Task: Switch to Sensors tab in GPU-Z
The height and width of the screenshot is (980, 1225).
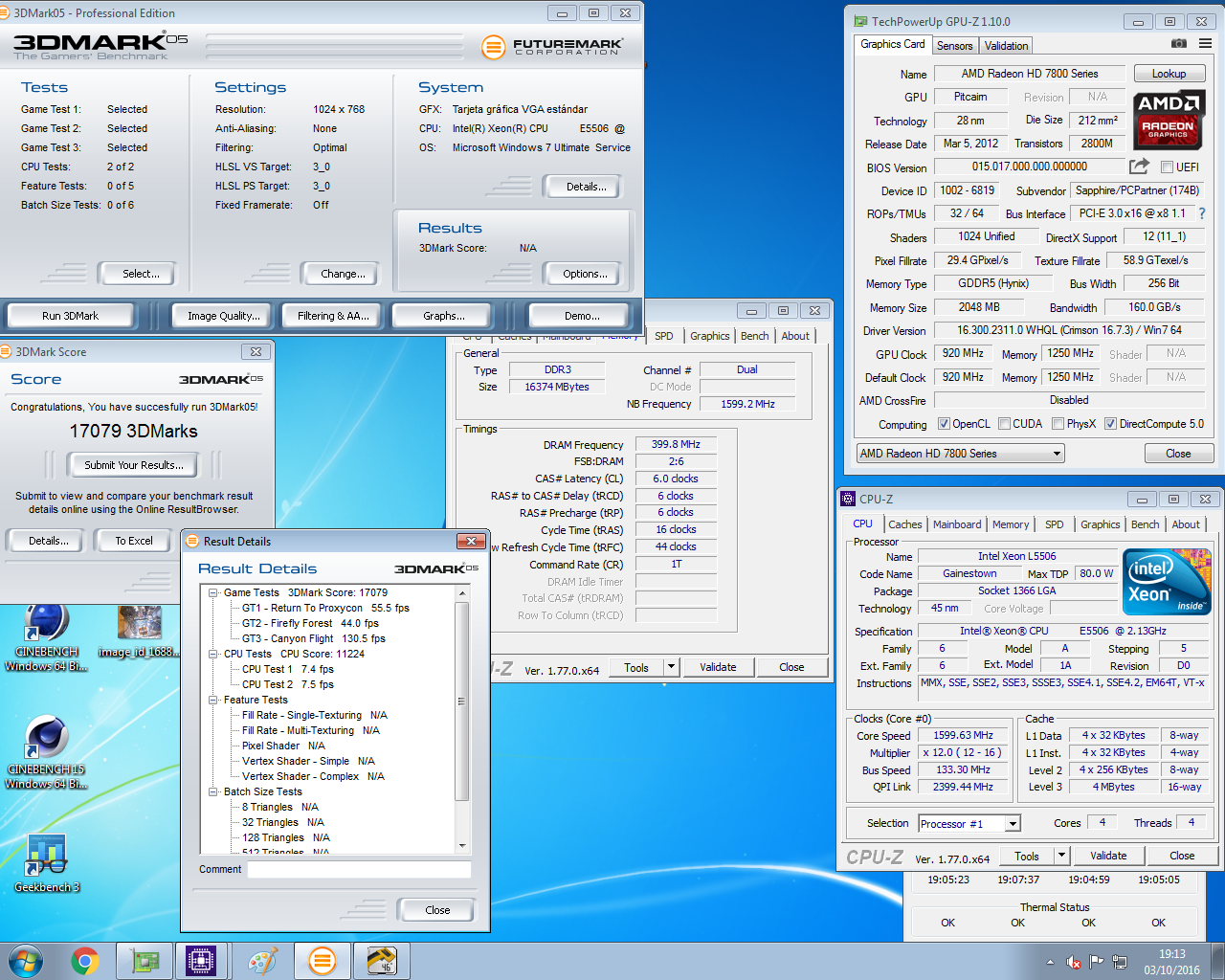Action: pyautogui.click(x=954, y=46)
